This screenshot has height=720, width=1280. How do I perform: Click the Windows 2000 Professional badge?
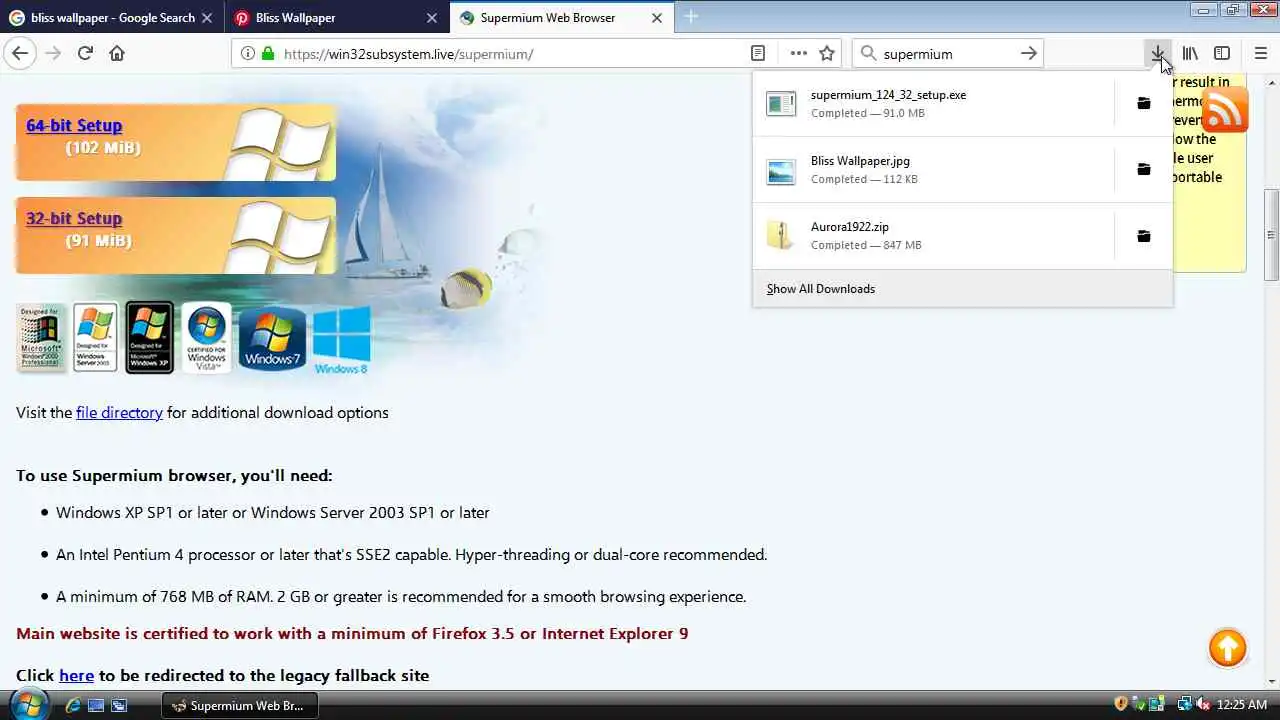tap(41, 338)
